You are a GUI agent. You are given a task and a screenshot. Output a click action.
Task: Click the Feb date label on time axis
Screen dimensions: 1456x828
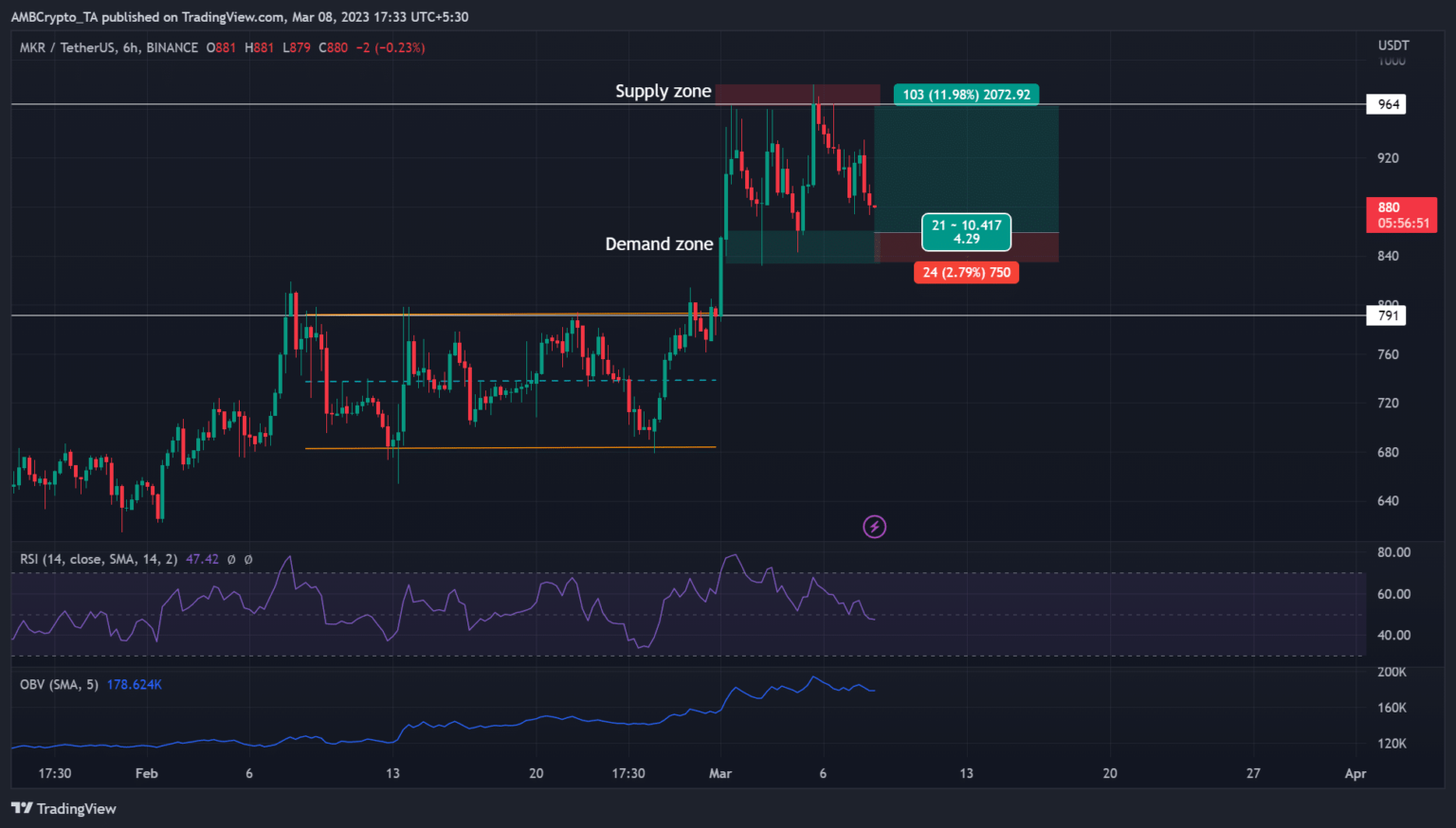point(147,774)
